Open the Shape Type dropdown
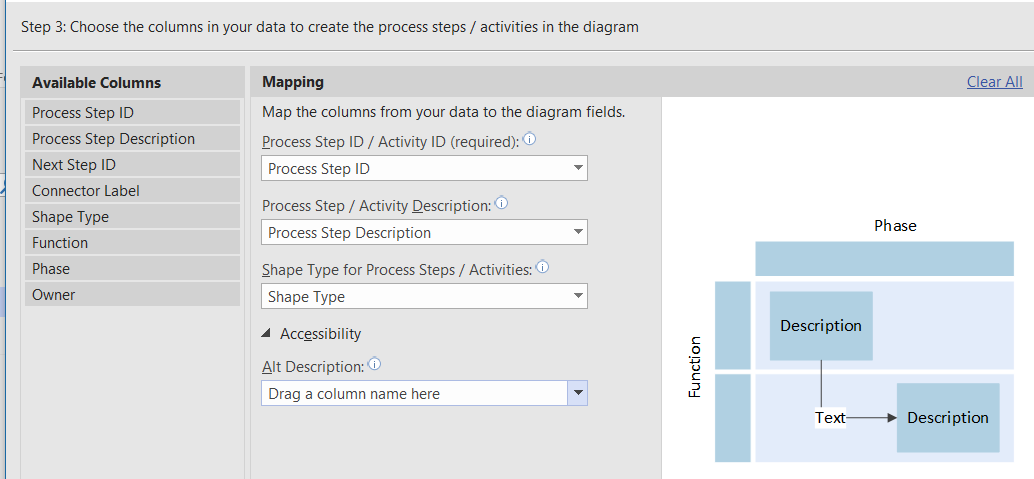This screenshot has height=479, width=1034. coord(578,296)
